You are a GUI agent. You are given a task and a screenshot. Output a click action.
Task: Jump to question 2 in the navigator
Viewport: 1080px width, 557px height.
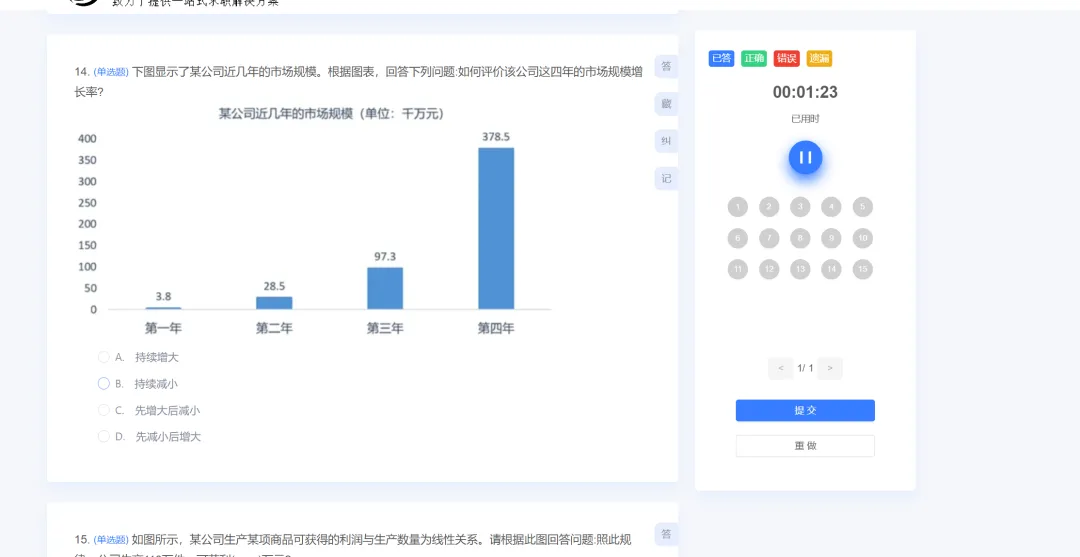[x=769, y=207]
